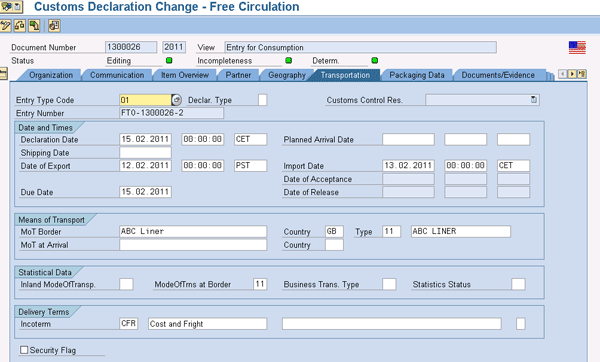Open the Item Overview tab
The image size is (600, 362).
coord(185,75)
